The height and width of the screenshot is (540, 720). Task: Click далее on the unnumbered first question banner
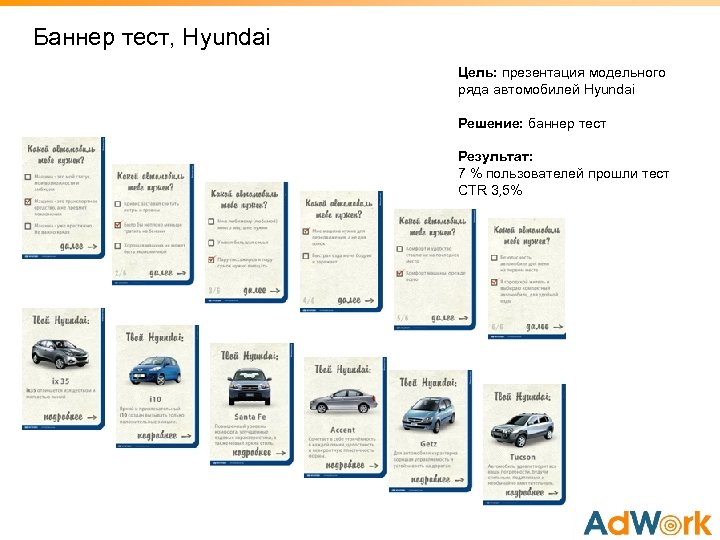[79, 246]
